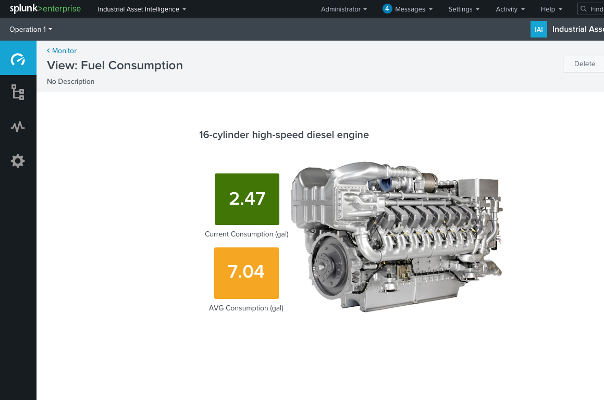Open the activity pulse sidebar icon

[x=17, y=127]
